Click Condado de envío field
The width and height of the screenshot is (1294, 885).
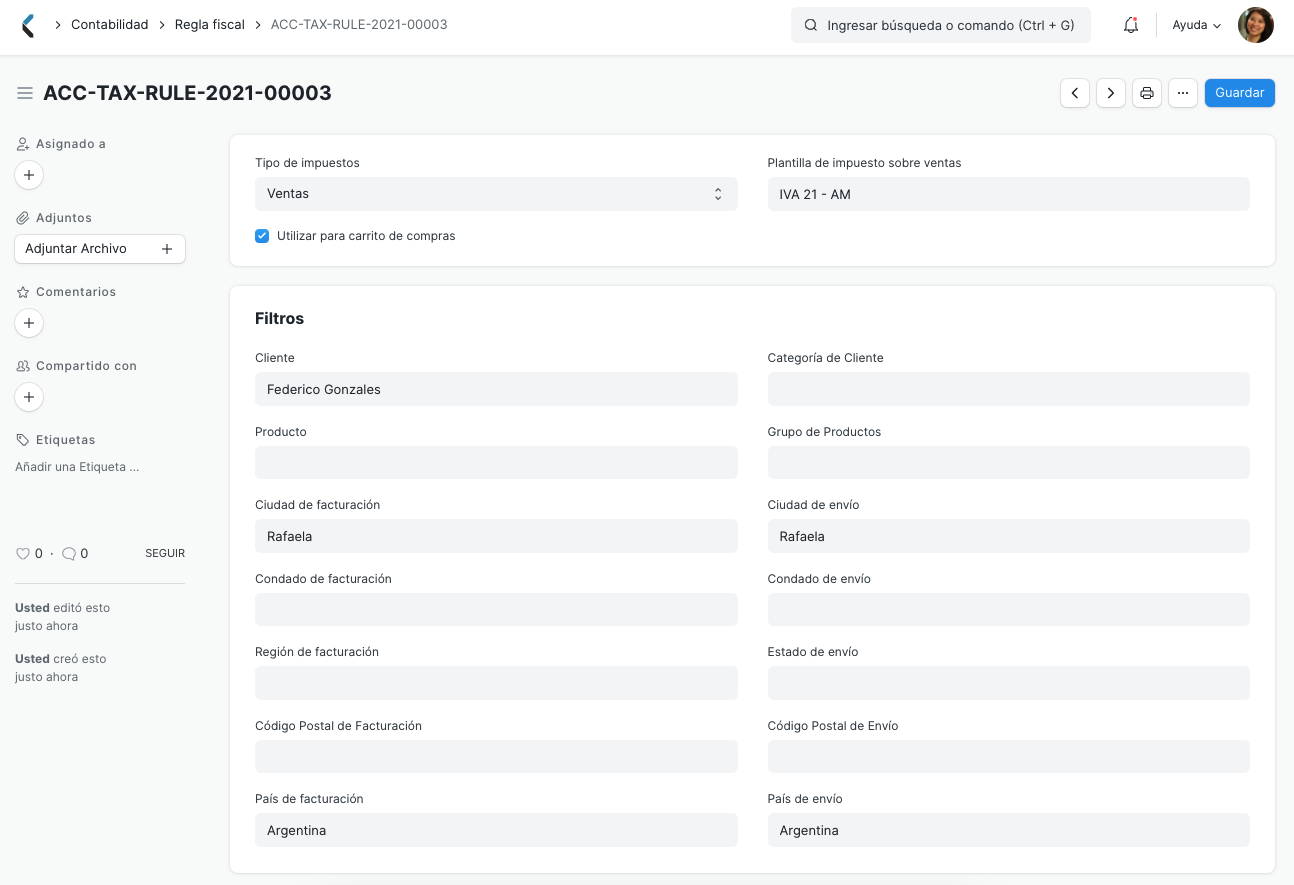1009,610
